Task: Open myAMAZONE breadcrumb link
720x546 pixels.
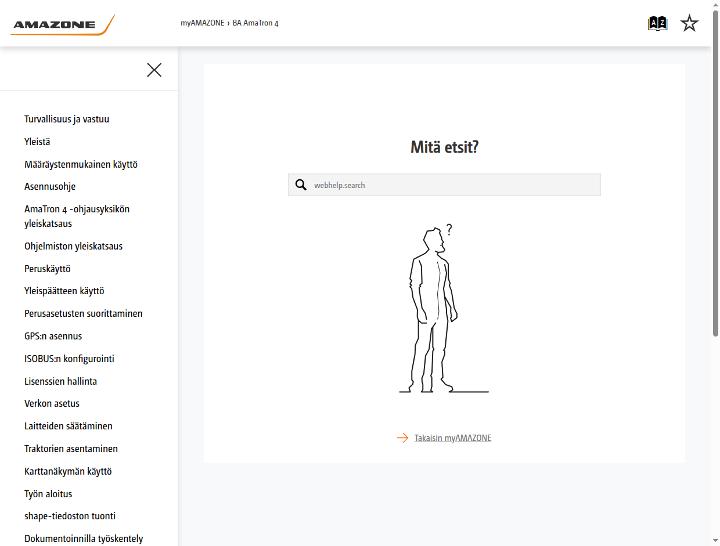Action: pyautogui.click(x=202, y=23)
